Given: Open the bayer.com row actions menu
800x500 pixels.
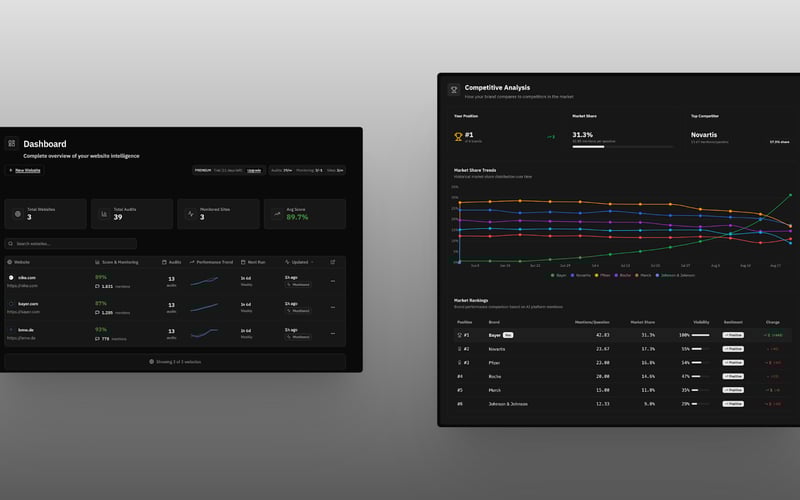Looking at the screenshot, I should tap(333, 307).
